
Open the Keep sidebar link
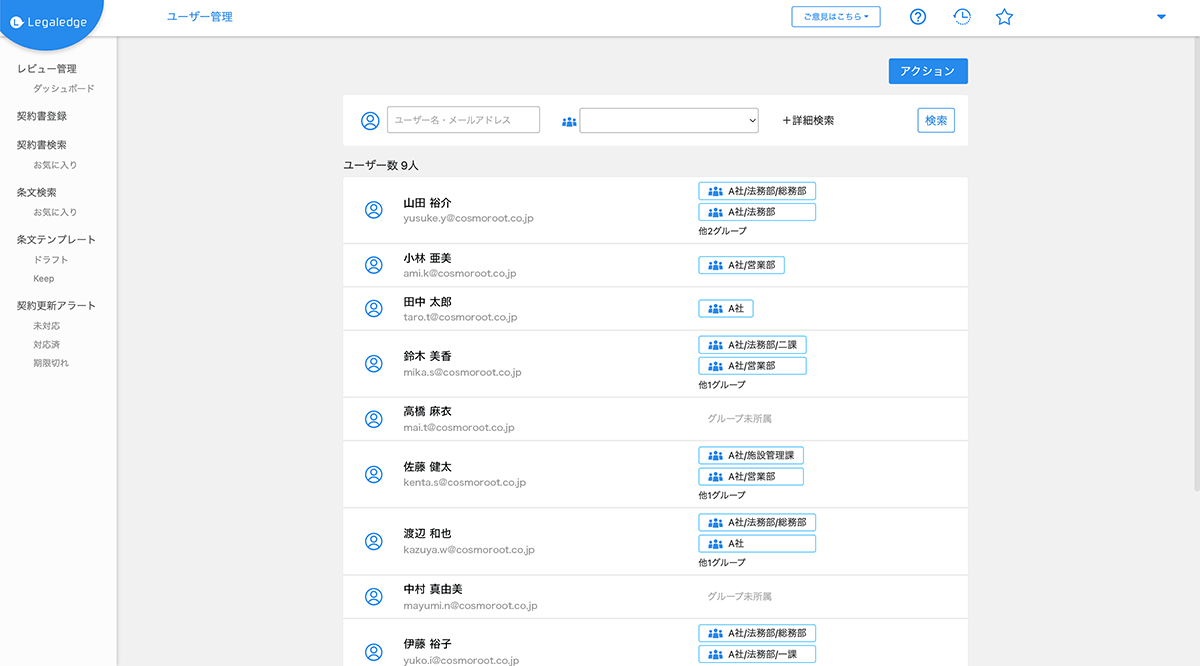[44, 279]
